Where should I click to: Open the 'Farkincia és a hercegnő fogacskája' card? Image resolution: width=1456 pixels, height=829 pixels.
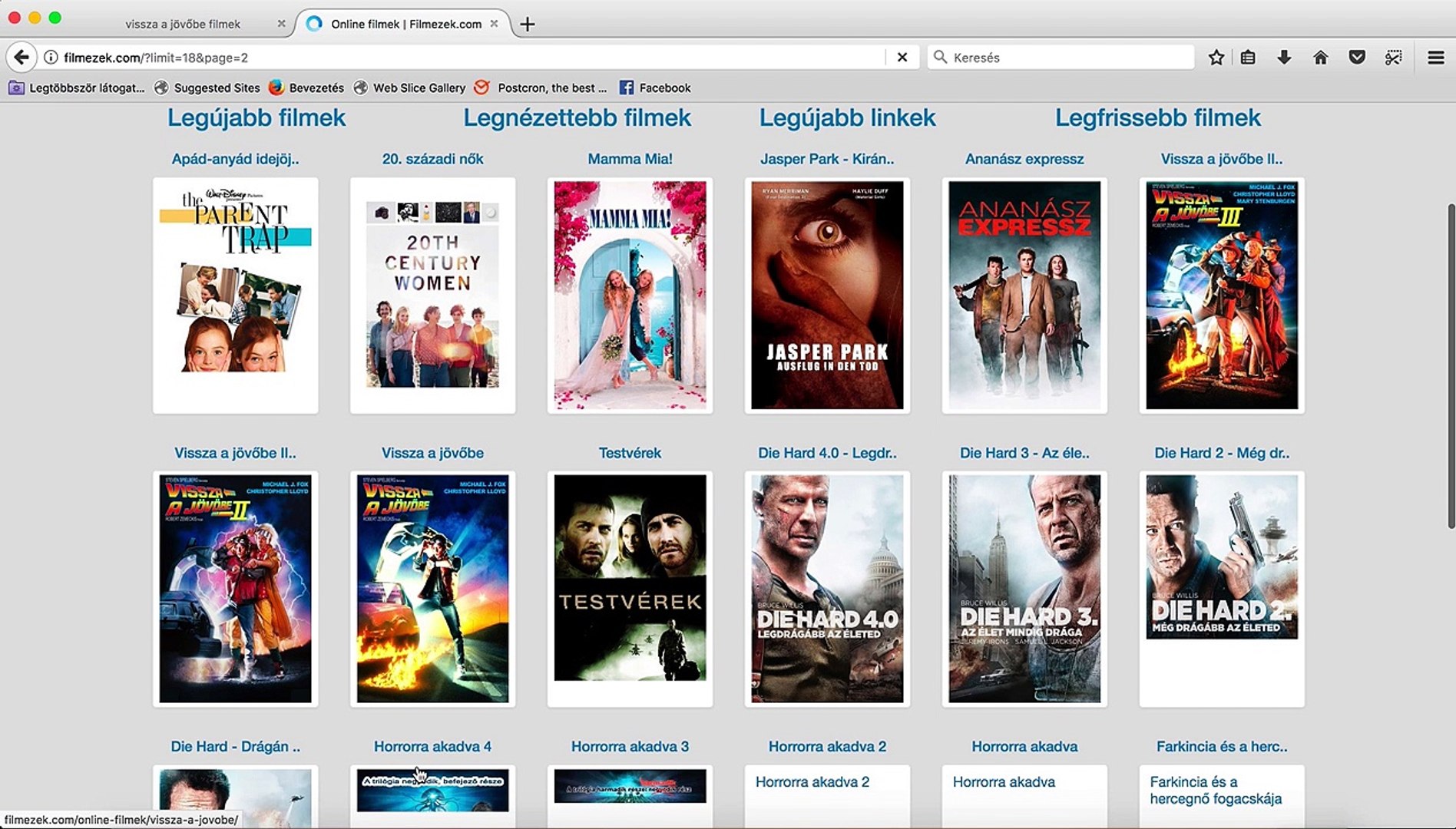1222,797
